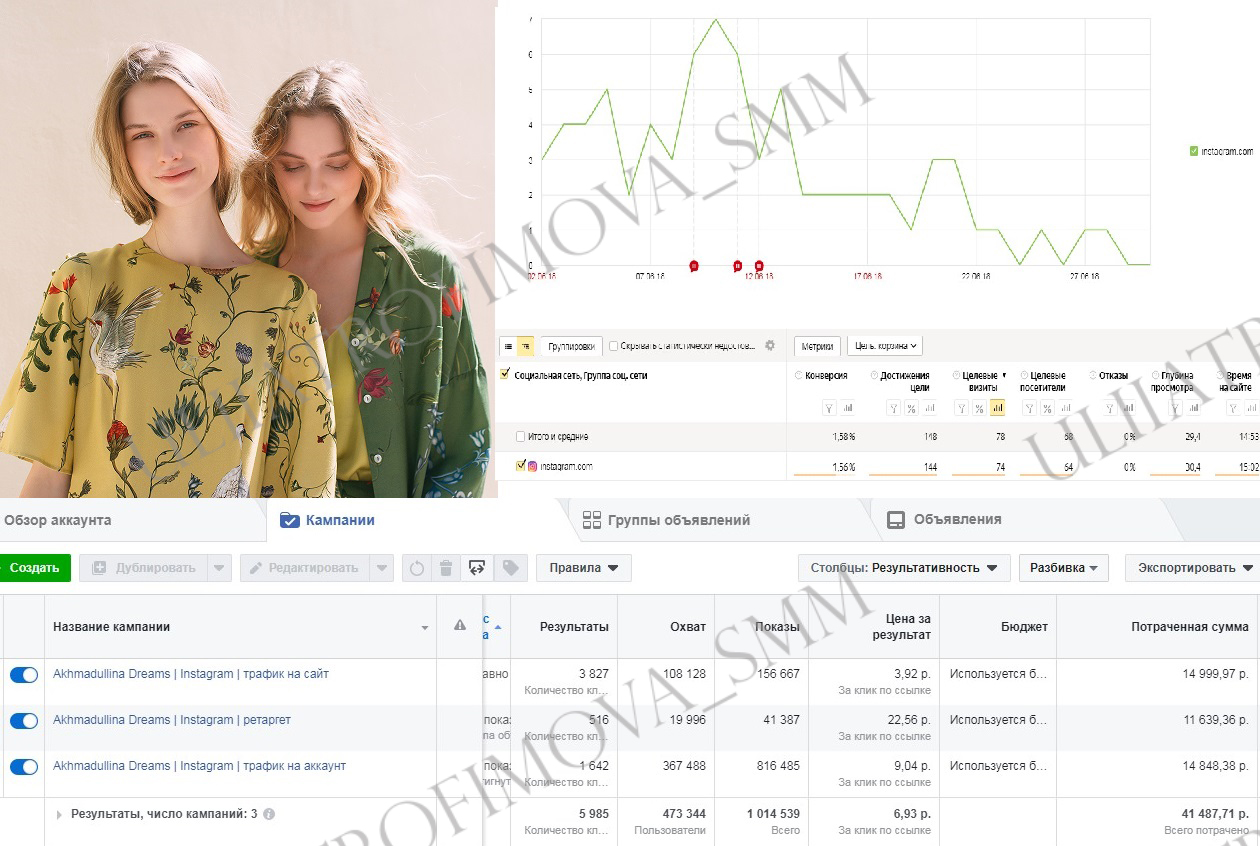Select the '108 128' reach cell
1260x846 pixels.
click(685, 674)
